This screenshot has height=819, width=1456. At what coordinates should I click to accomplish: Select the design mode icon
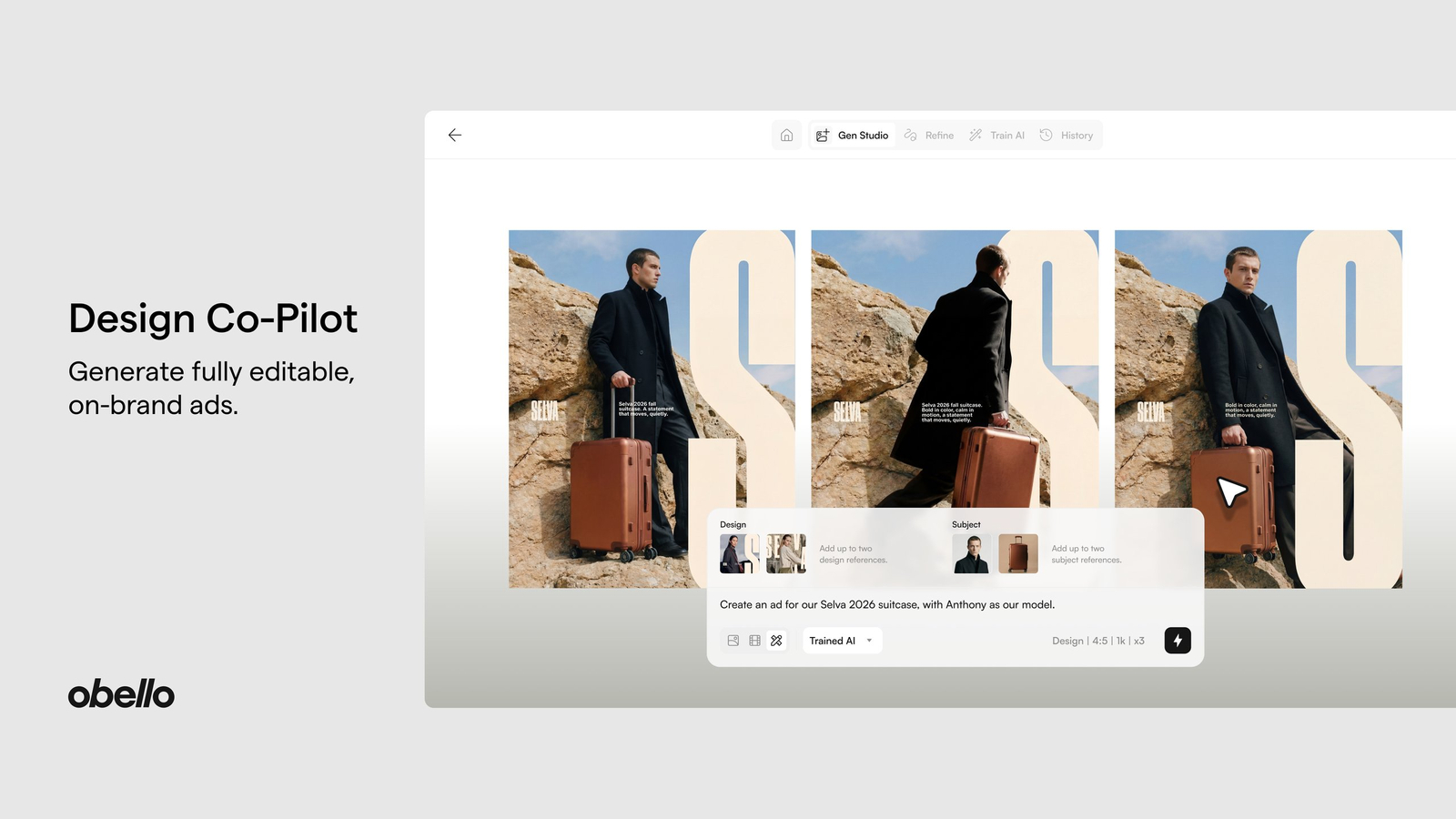click(x=776, y=641)
